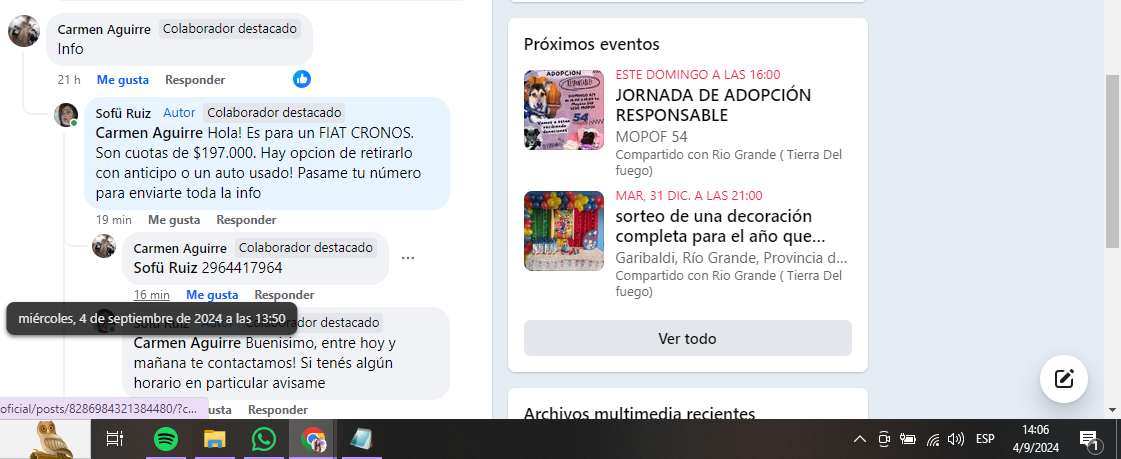This screenshot has height=459, width=1121.
Task: Click ESTE DOMINGO A LAS 16:00 date text
Action: (x=698, y=74)
